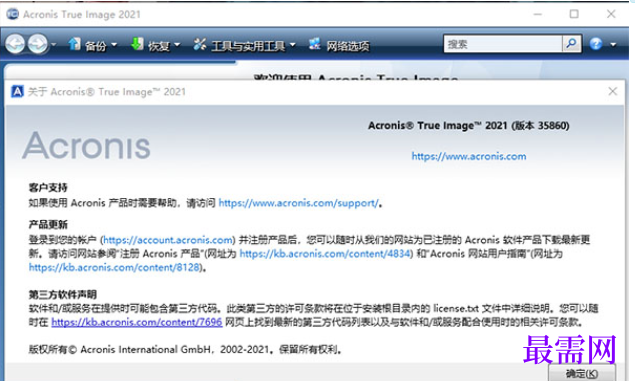This screenshot has height=381, width=635.
Task: Expand the help dropdown arrow
Action: (x=613, y=45)
